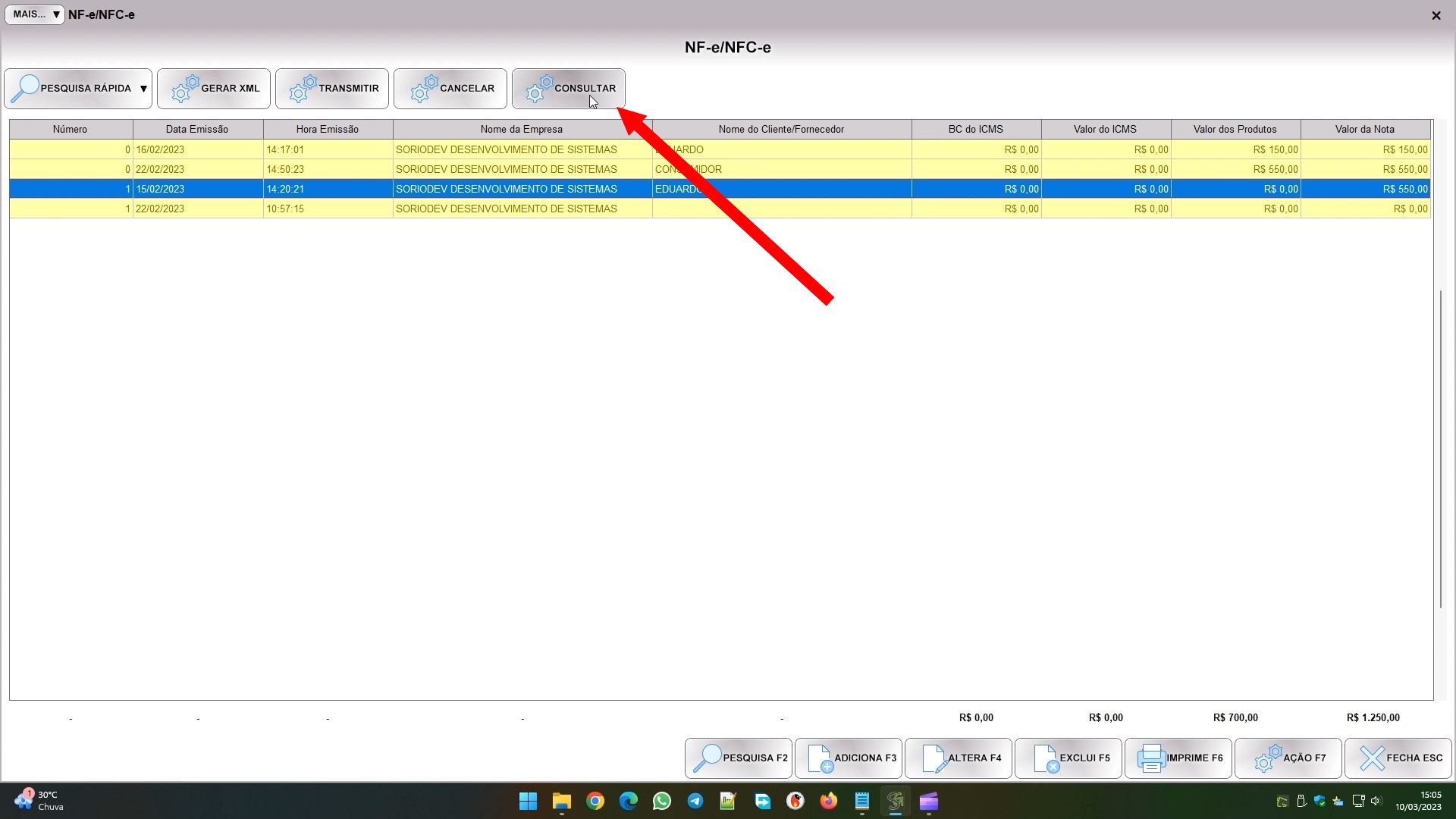Click the IMPRIME F6 printer button
This screenshot has height=819, width=1456.
[1178, 758]
